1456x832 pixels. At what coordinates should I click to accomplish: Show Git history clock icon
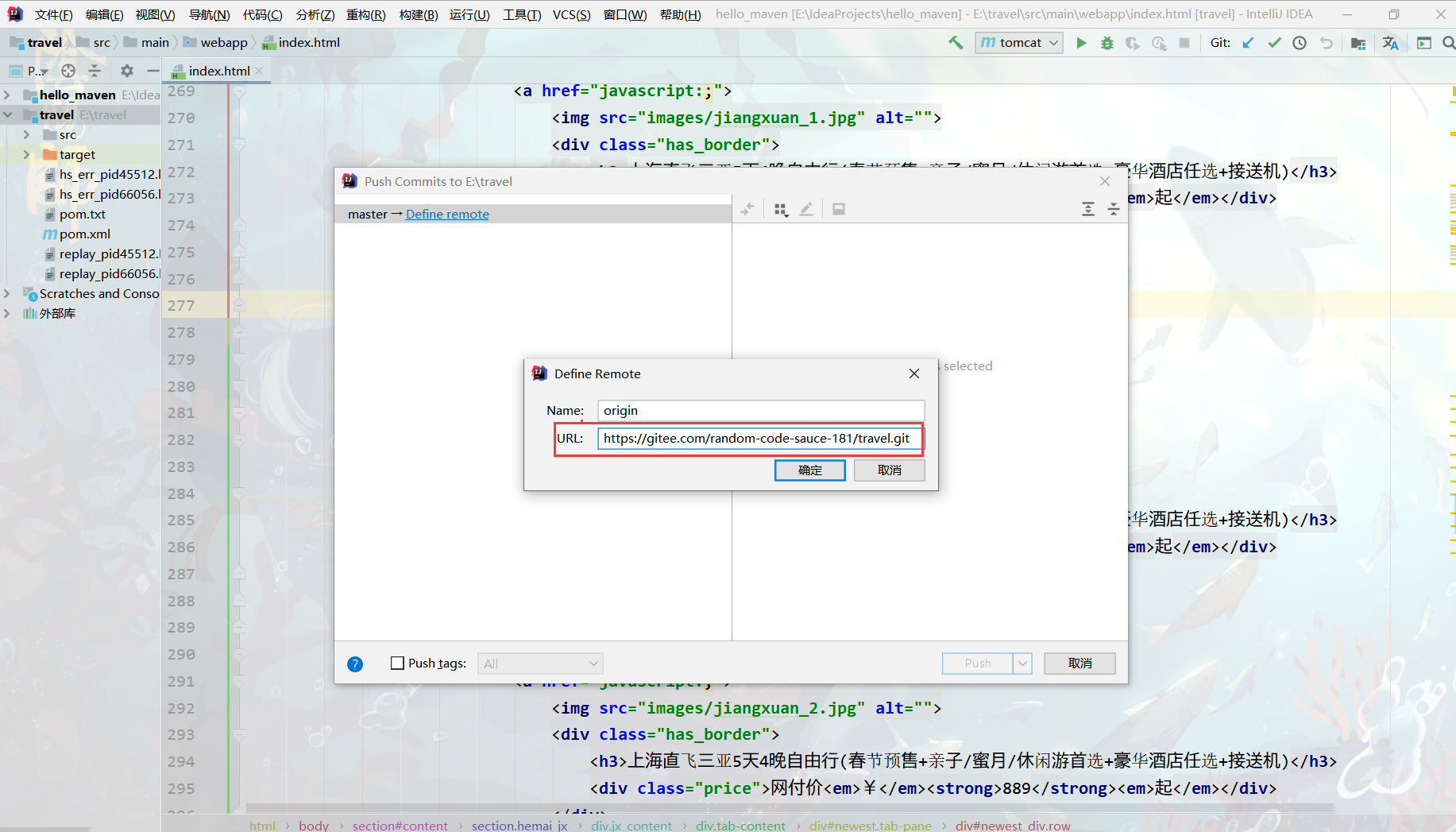point(1300,43)
